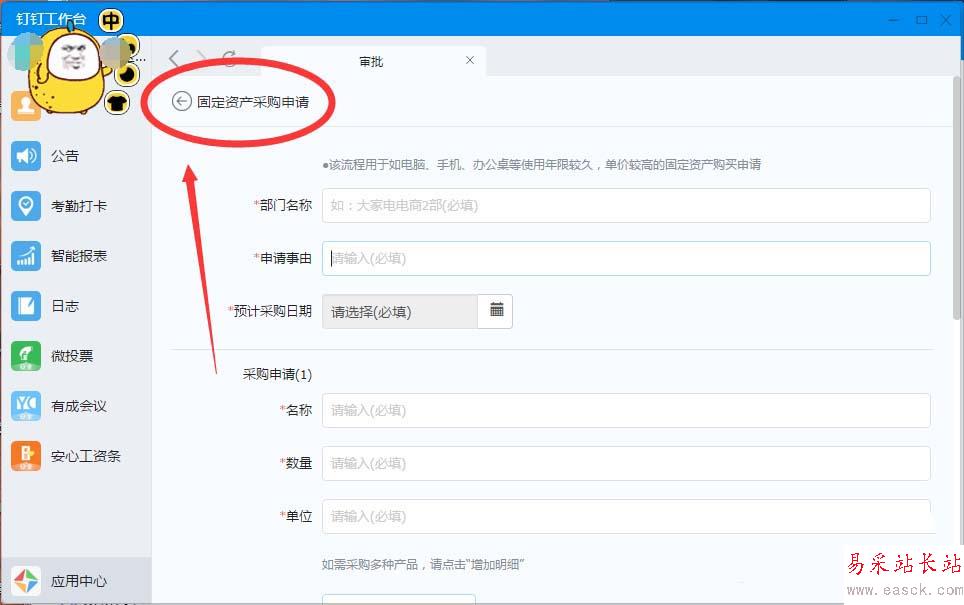
Task: Focus the 部门名称 input field
Action: pyautogui.click(x=626, y=205)
